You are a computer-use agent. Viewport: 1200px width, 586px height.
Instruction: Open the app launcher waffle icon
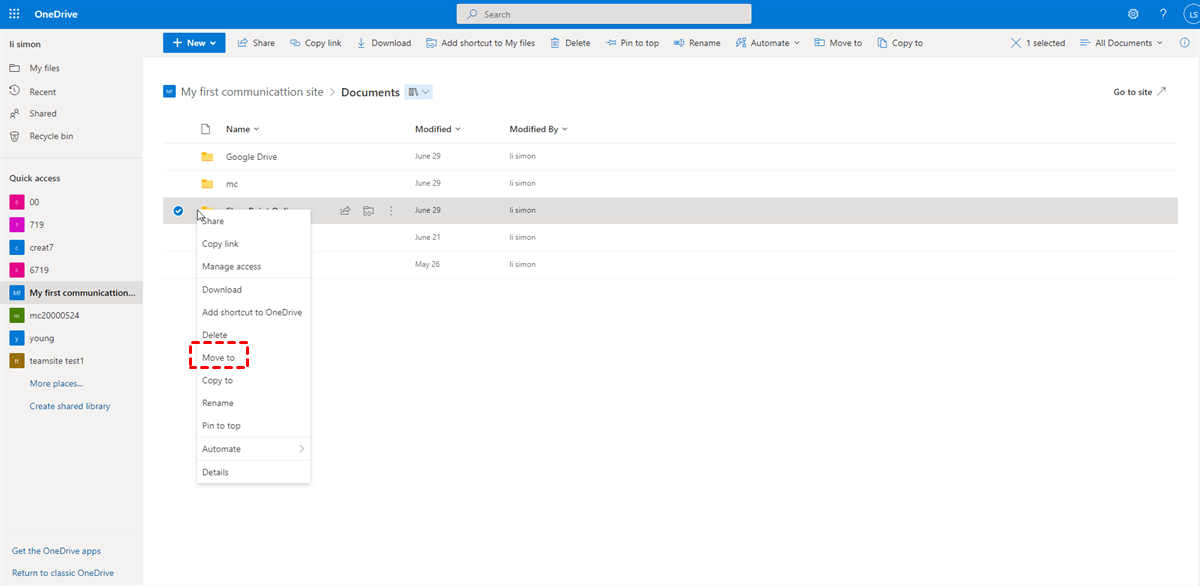(x=15, y=14)
